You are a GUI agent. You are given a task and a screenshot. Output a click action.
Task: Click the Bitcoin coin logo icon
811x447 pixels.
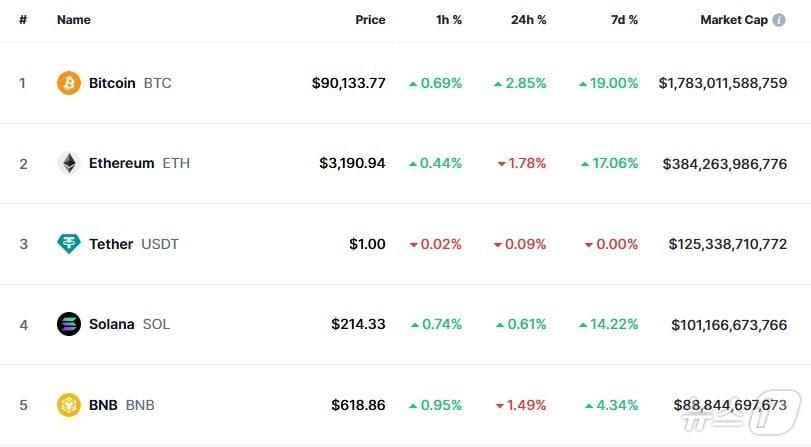69,83
